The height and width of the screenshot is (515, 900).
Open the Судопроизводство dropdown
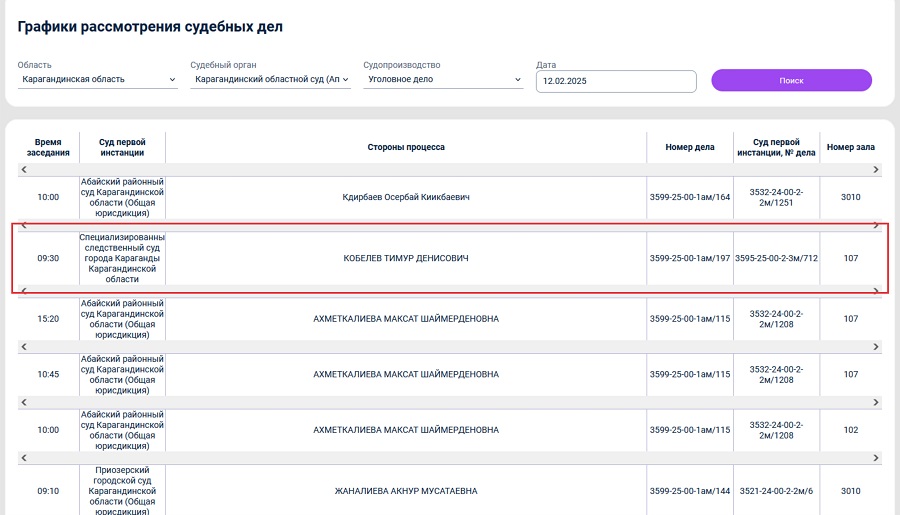coord(443,79)
